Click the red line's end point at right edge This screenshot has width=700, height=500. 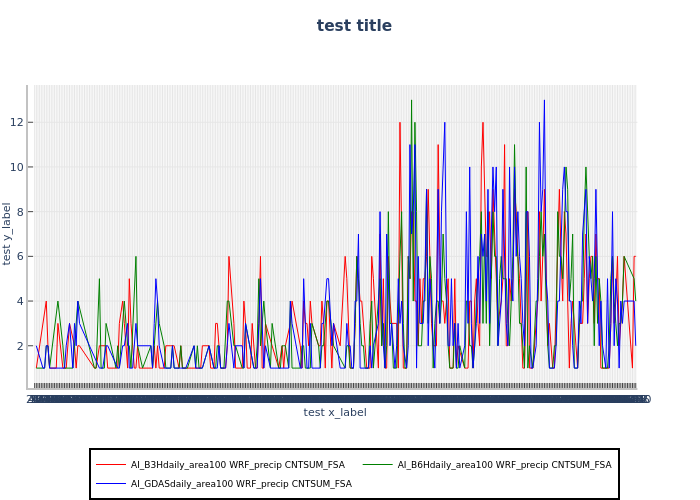[x=634, y=257]
